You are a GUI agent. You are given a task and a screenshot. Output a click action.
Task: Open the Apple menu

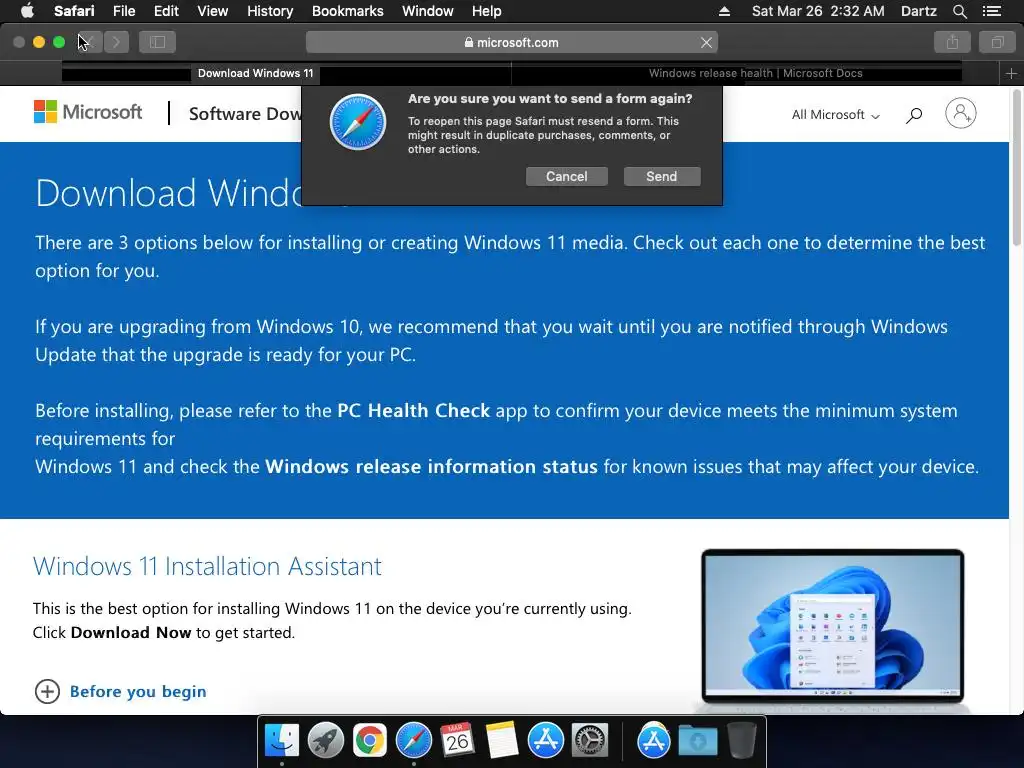point(27,11)
